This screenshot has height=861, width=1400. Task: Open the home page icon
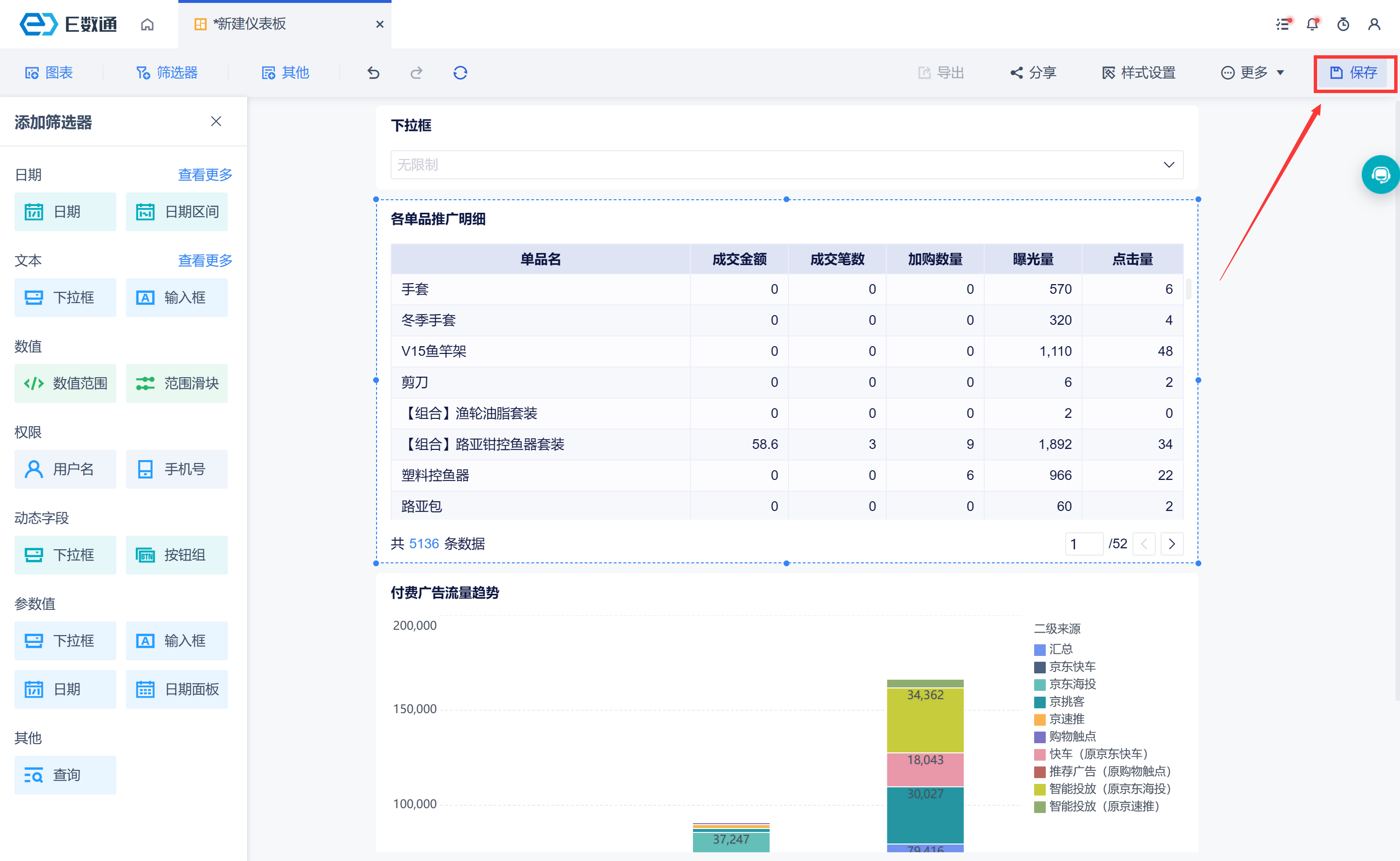click(x=147, y=25)
